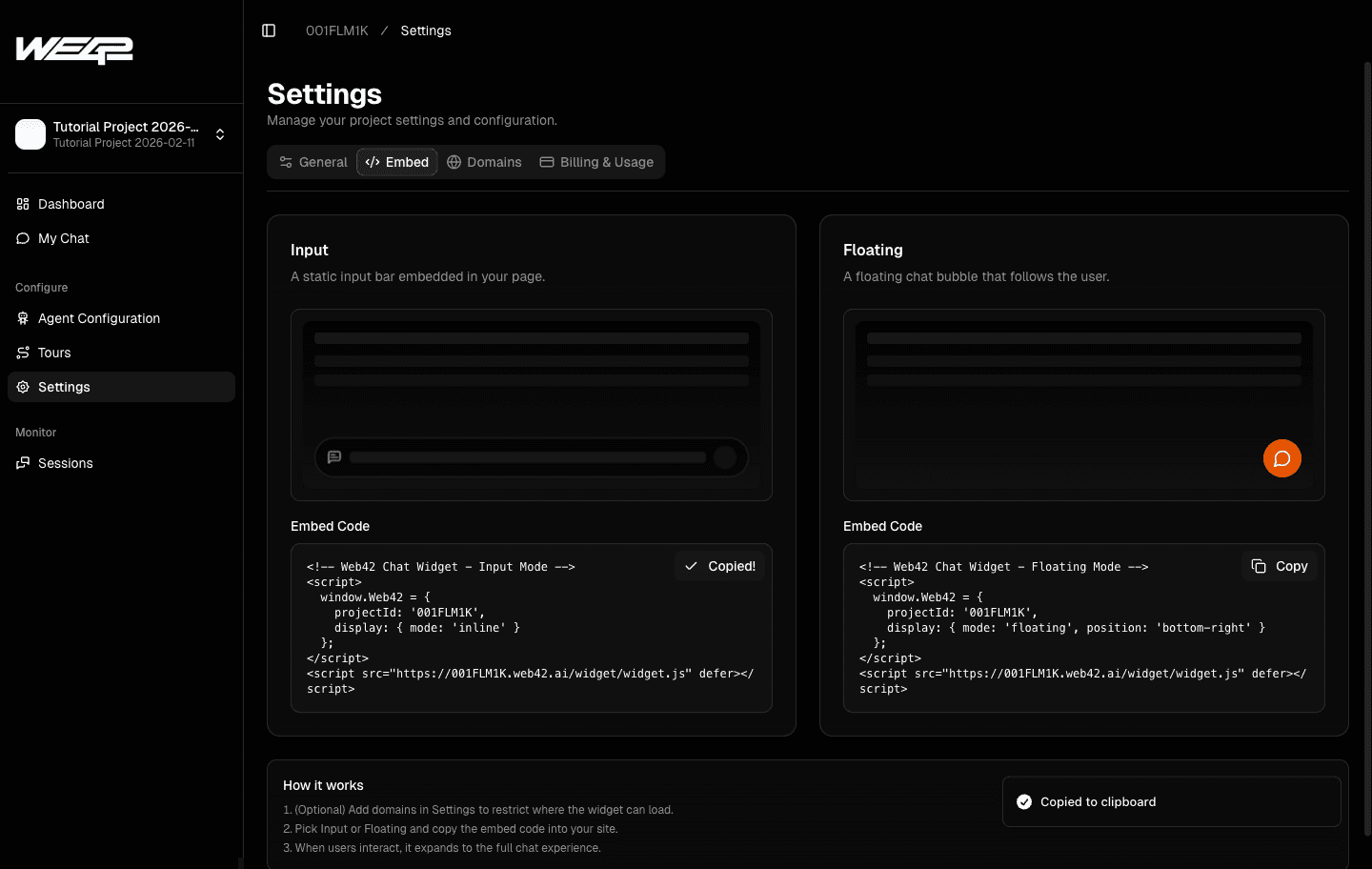
Task: Click the 001FLM1K breadcrumb
Action: [x=336, y=30]
